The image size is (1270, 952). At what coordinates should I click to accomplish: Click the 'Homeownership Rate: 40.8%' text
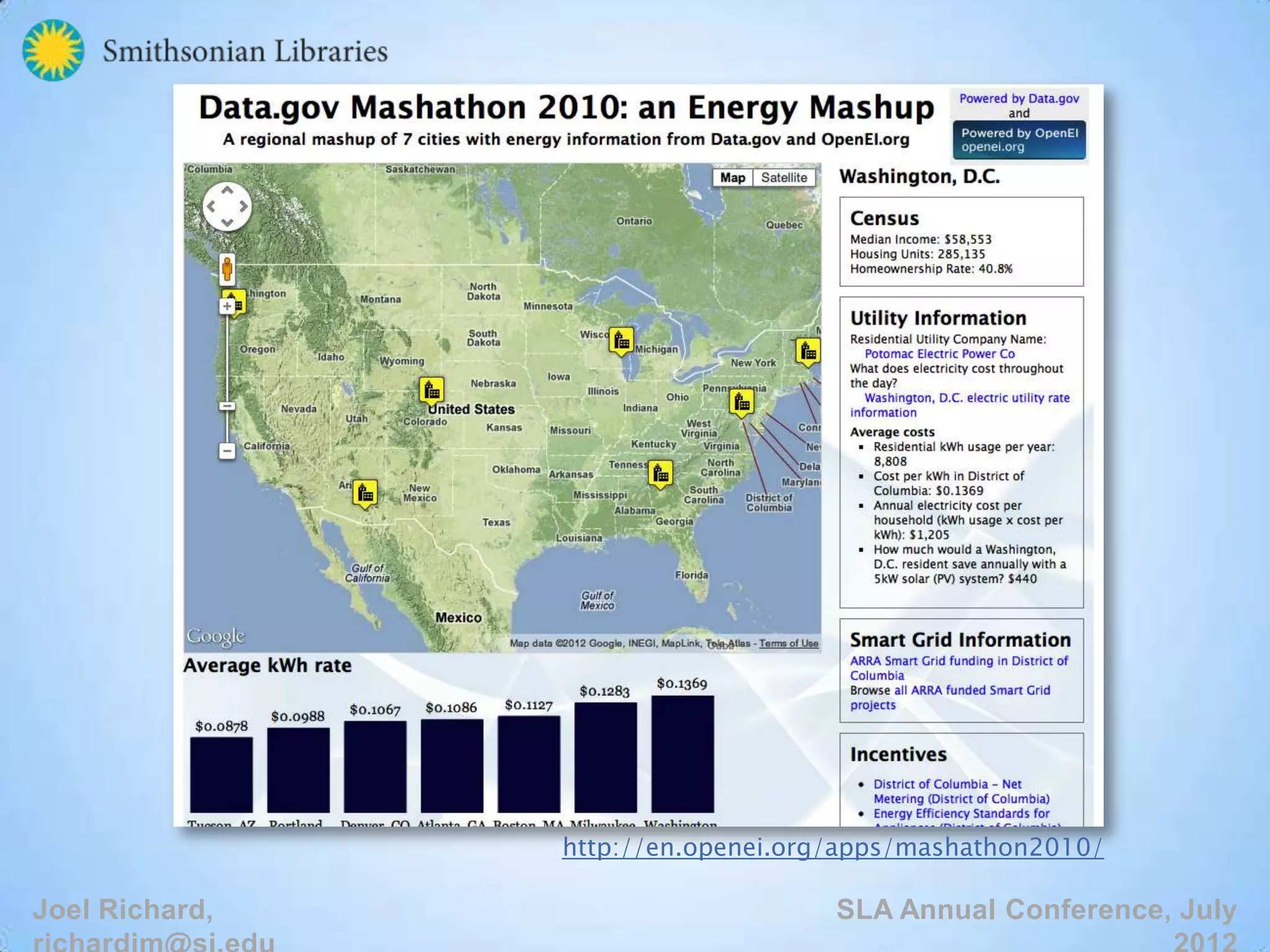(931, 269)
